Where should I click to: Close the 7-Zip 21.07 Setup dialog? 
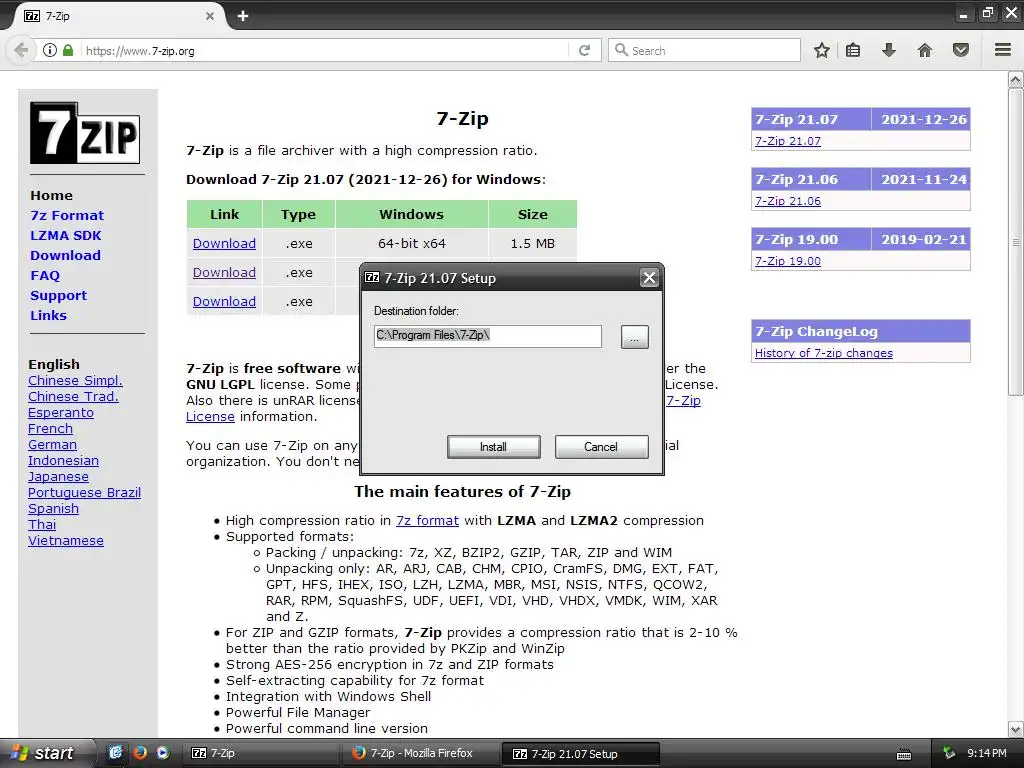649,278
